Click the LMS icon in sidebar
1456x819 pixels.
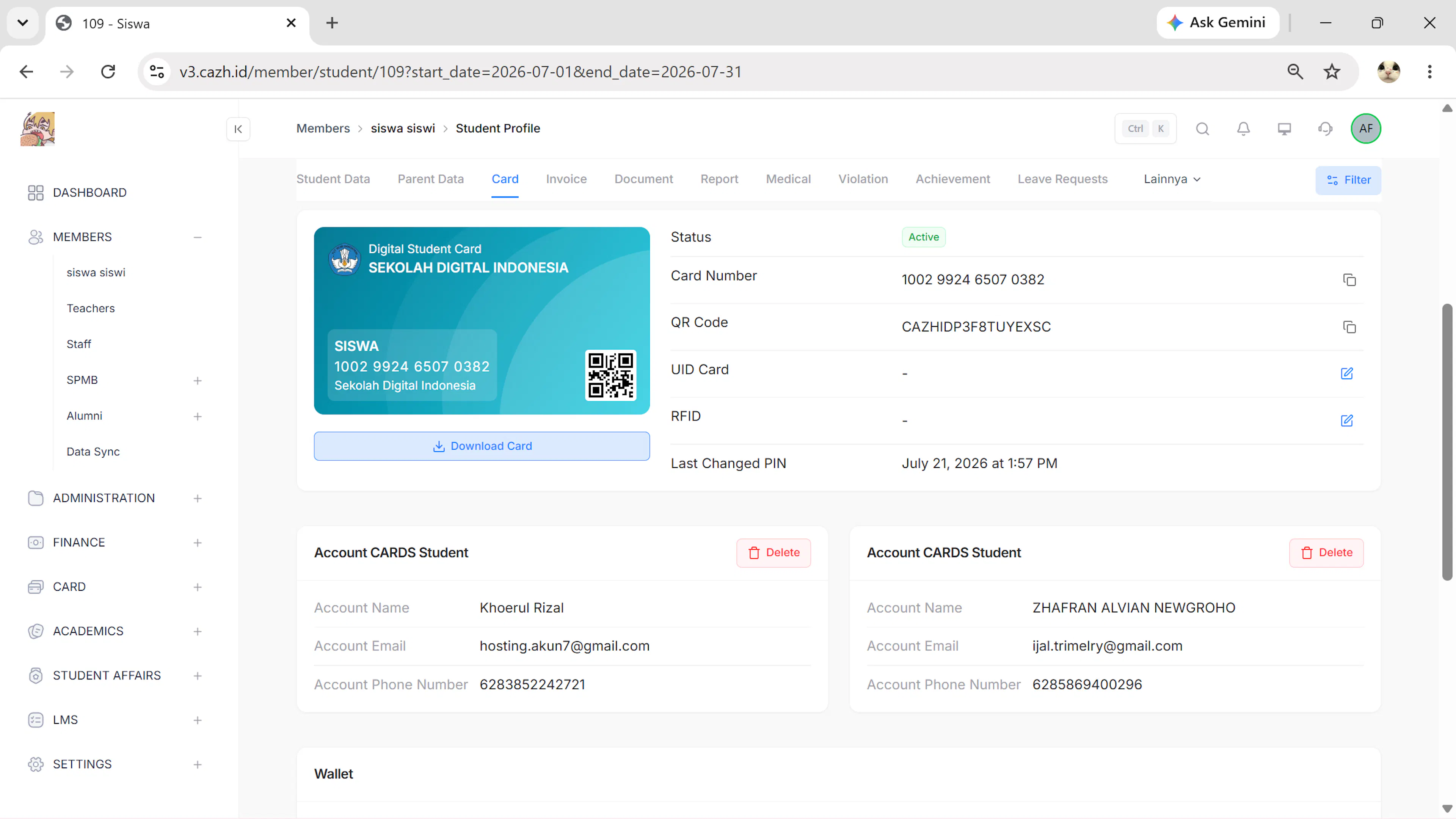pyautogui.click(x=36, y=720)
